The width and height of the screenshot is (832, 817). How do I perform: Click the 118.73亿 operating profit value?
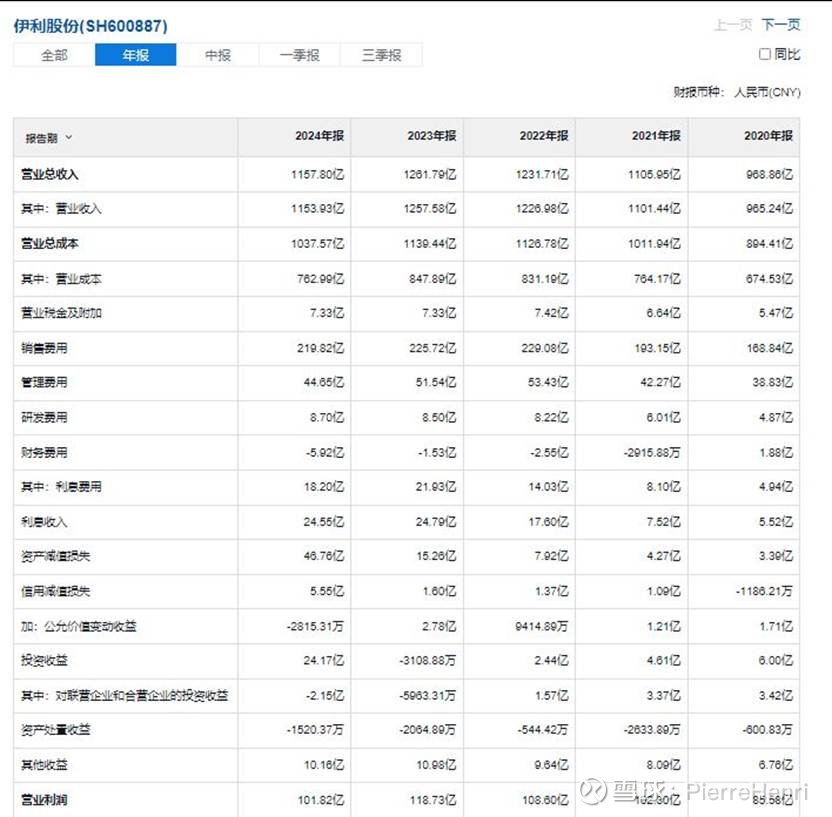point(433,801)
